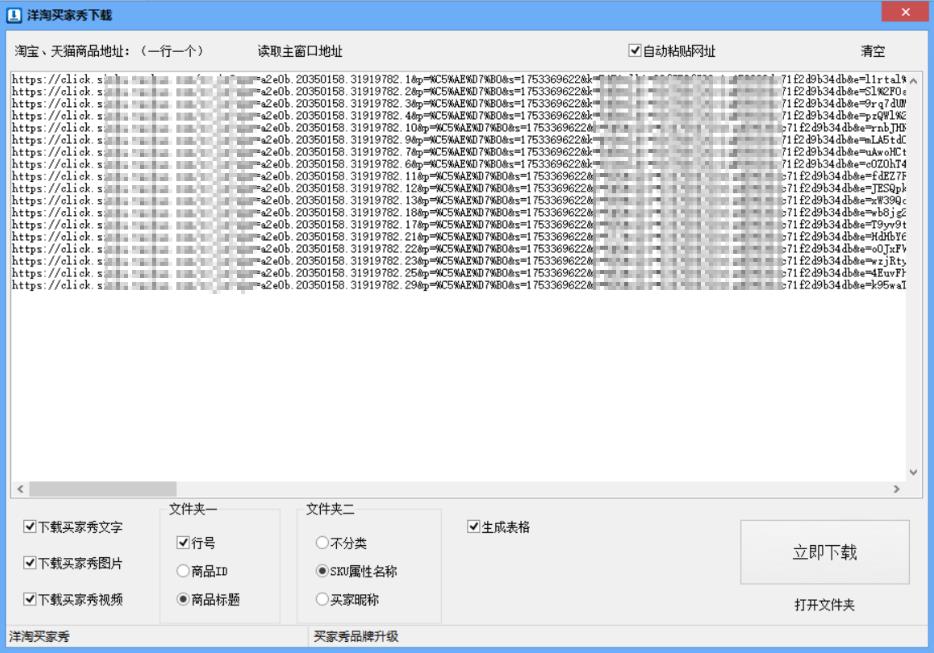Click 买家秀品牌升级 status bar text
This screenshot has height=653, width=934.
pyautogui.click(x=356, y=637)
